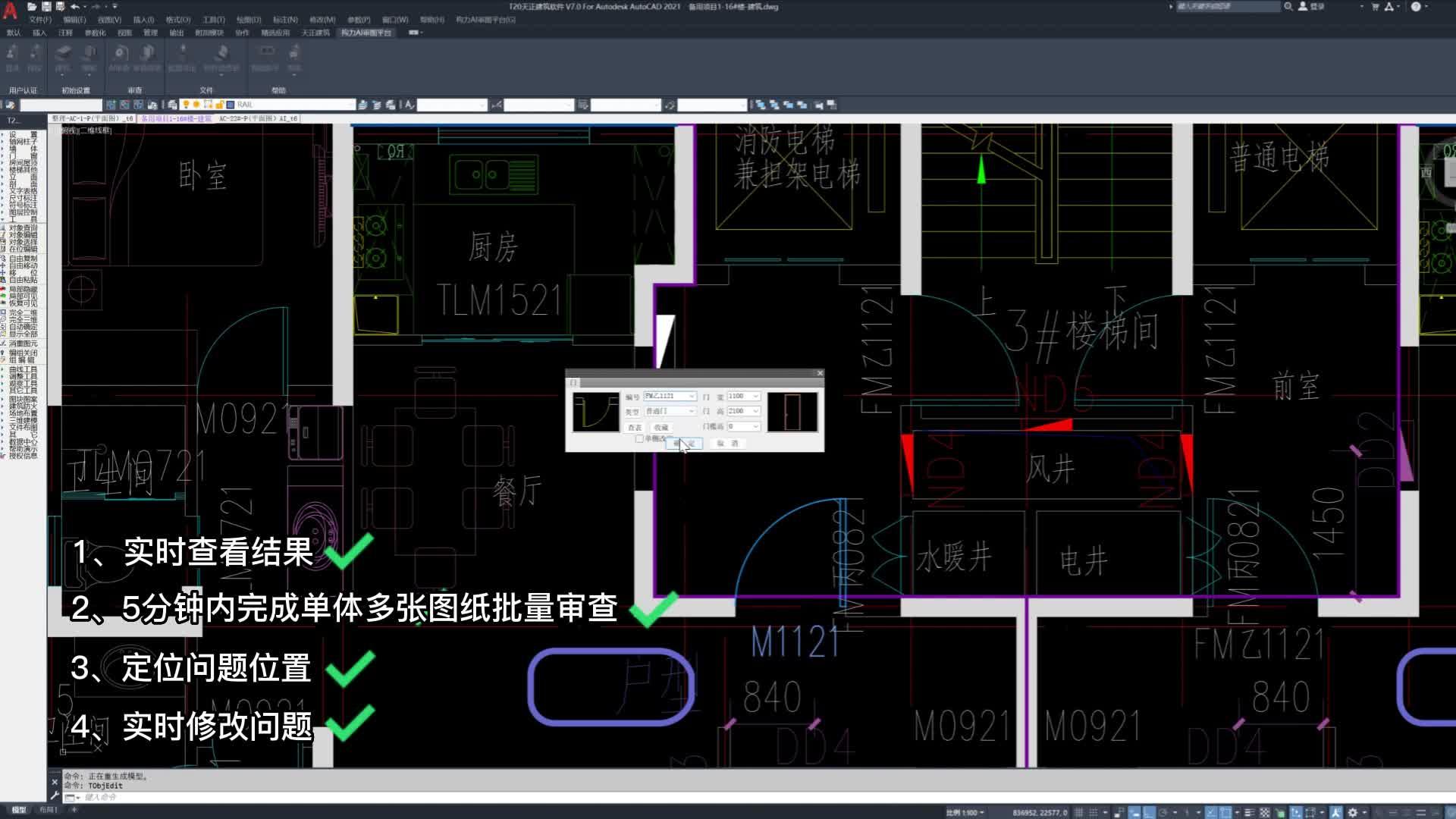Expand the RAIL layer dropdown
1456x819 pixels.
pyautogui.click(x=350, y=105)
